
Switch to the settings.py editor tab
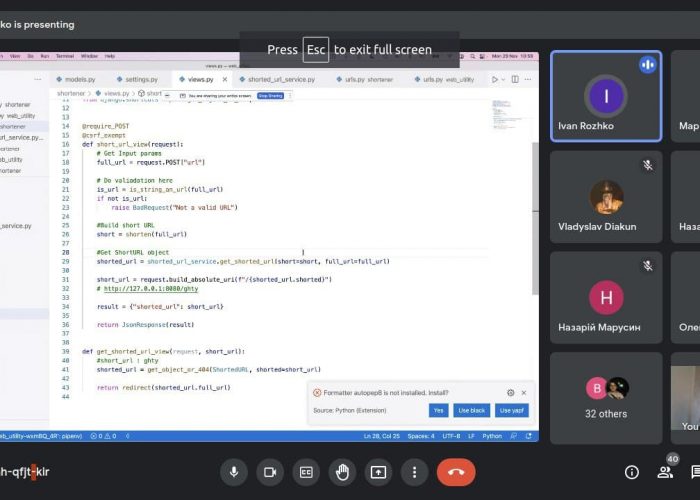(141, 79)
